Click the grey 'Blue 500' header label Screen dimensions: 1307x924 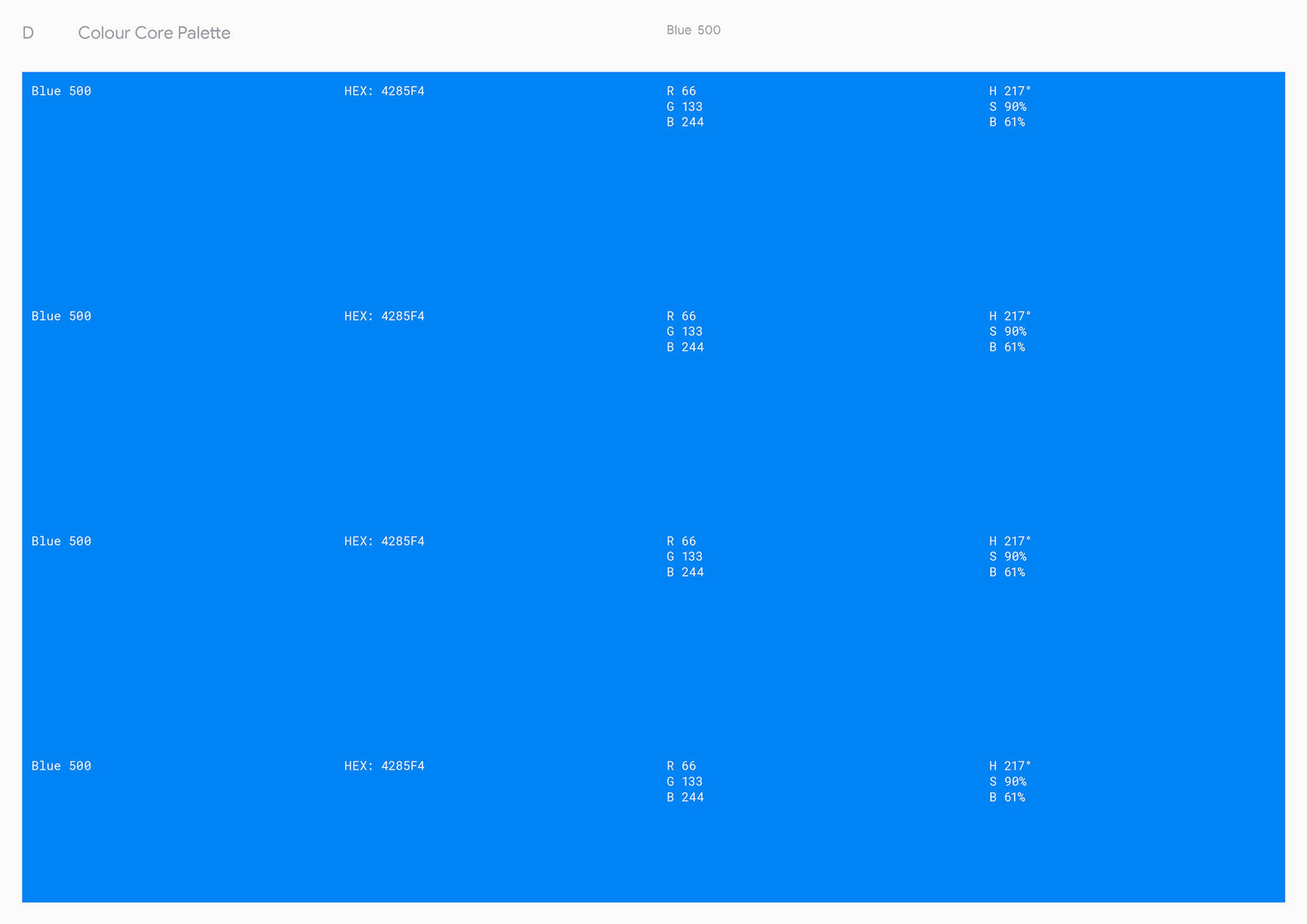point(693,30)
